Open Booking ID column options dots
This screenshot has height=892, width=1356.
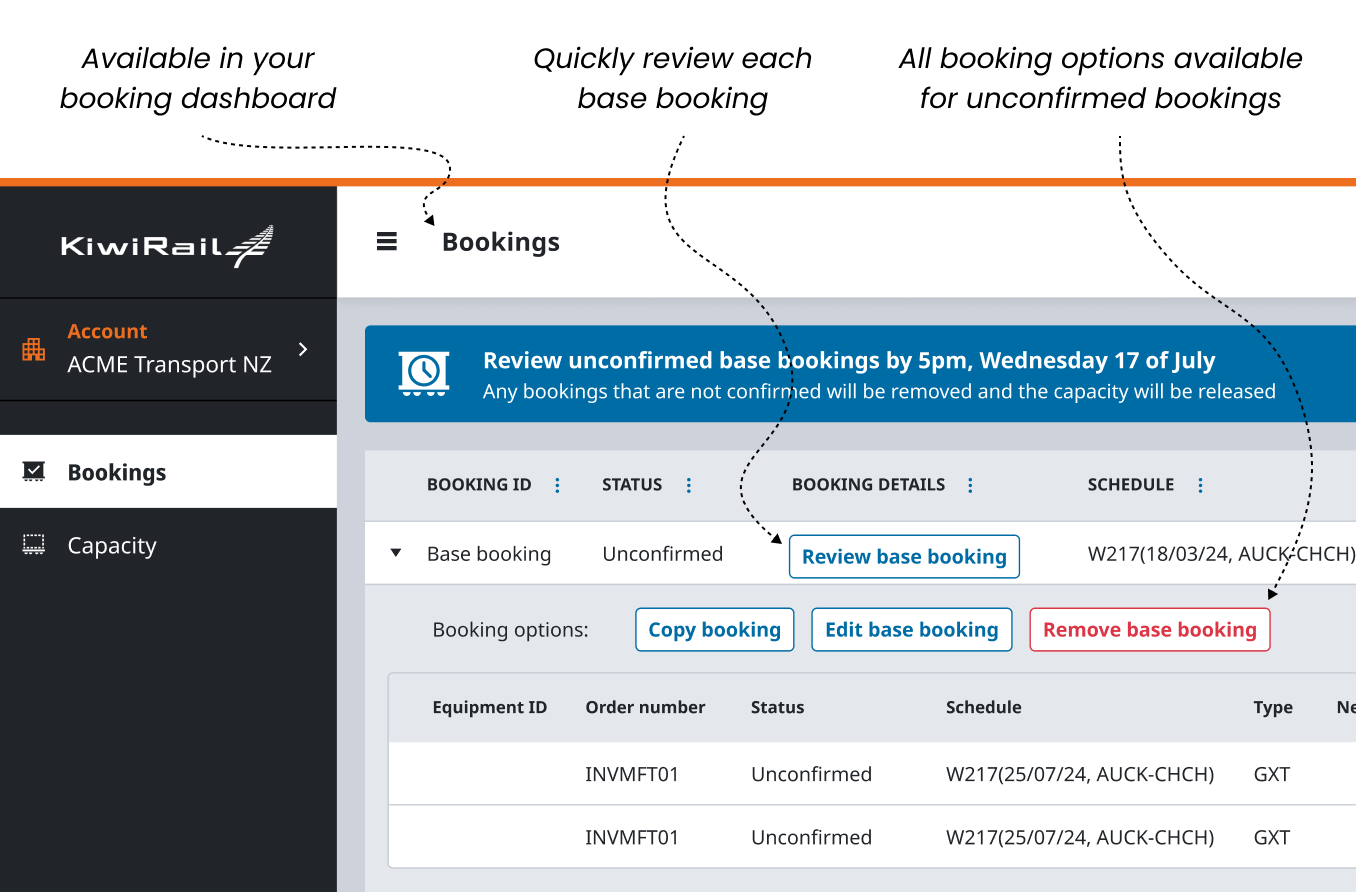click(557, 485)
